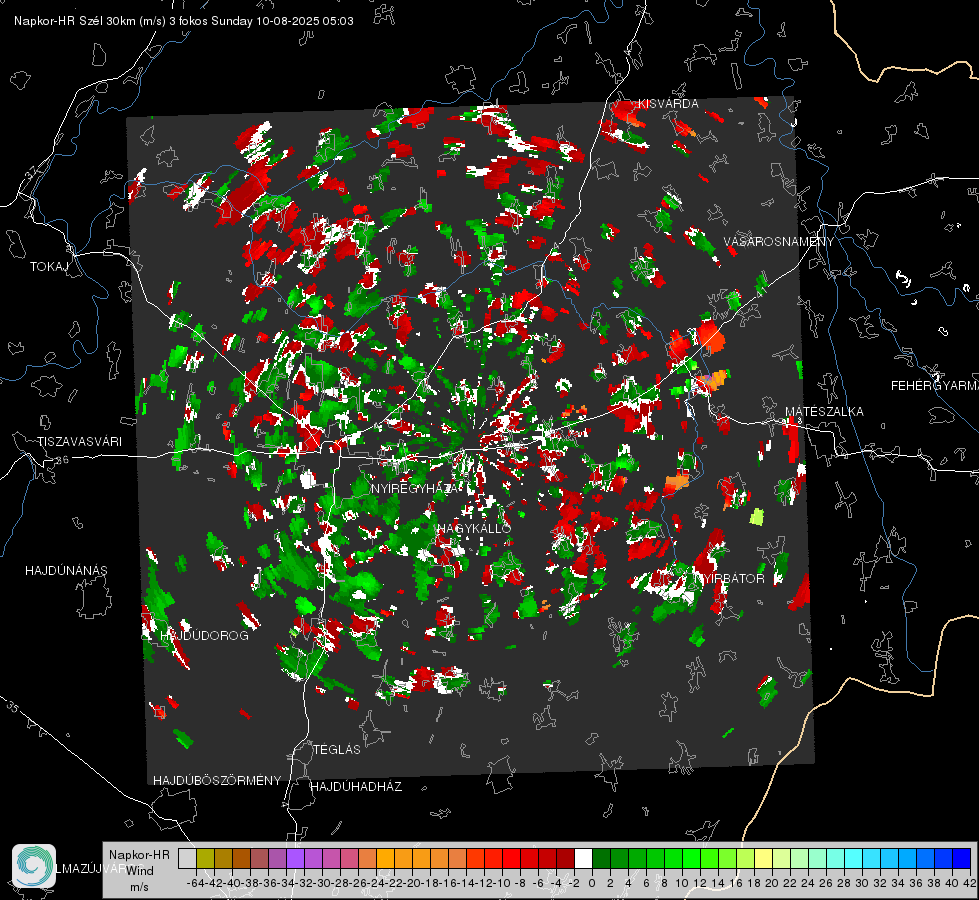The height and width of the screenshot is (900, 979).
Task: Click the legend value -64 label
Action: [x=195, y=883]
